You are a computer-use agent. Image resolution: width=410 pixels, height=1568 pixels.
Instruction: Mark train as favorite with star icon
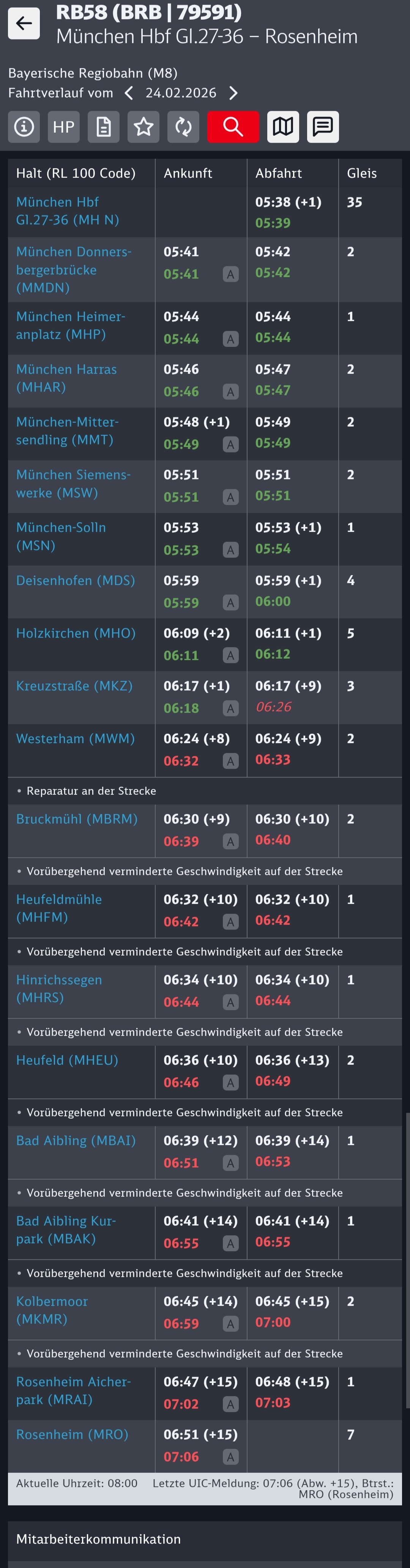144,127
